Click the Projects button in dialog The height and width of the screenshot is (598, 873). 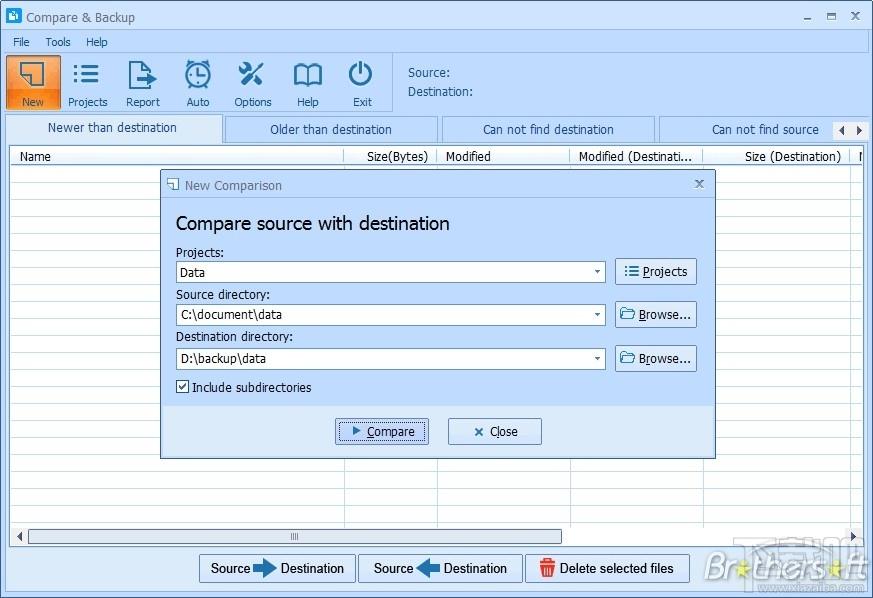coord(656,272)
